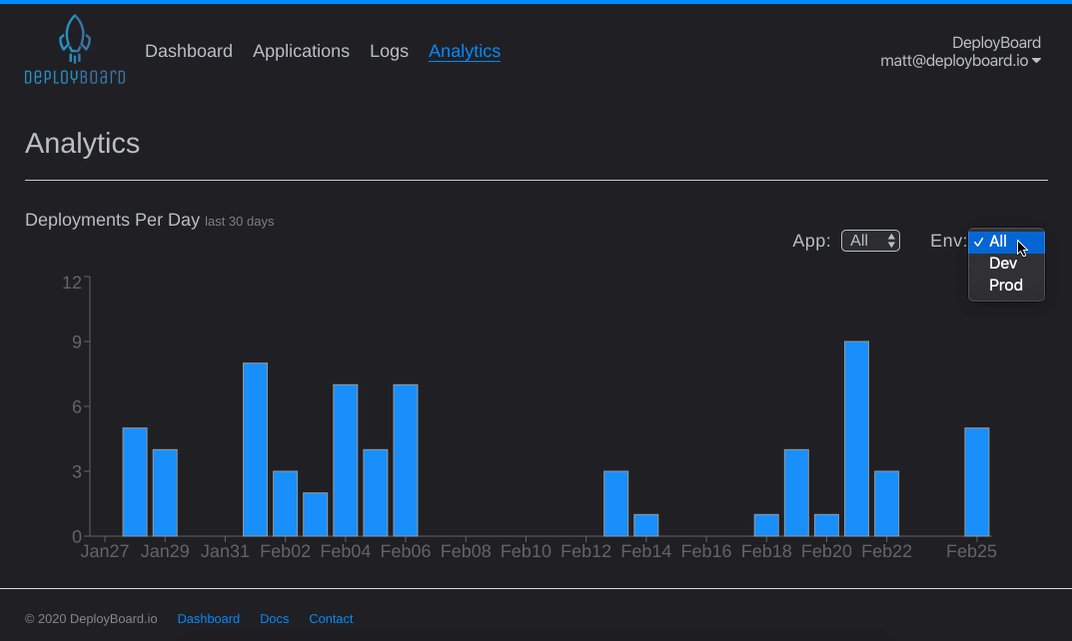Click the 'Deployments Per Day' title
The height and width of the screenshot is (641, 1072).
coord(112,220)
